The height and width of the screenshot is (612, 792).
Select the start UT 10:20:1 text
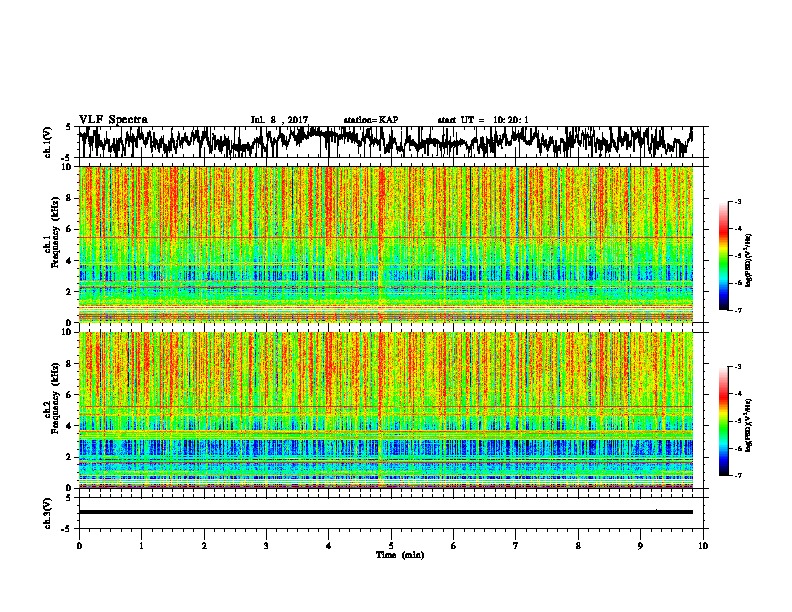point(483,120)
